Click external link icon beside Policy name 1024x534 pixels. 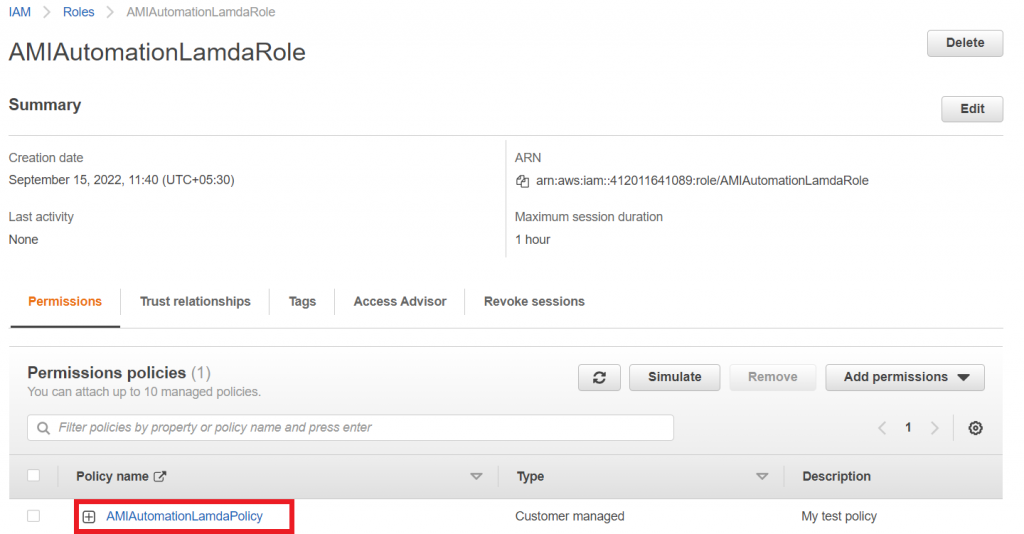click(x=160, y=477)
